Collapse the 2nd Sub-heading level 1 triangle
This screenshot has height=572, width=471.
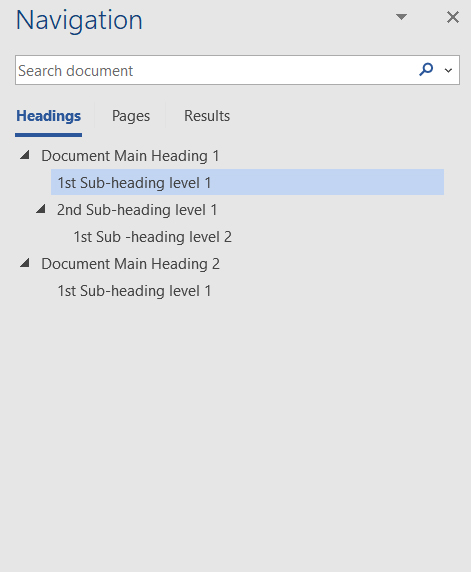pyautogui.click(x=41, y=209)
